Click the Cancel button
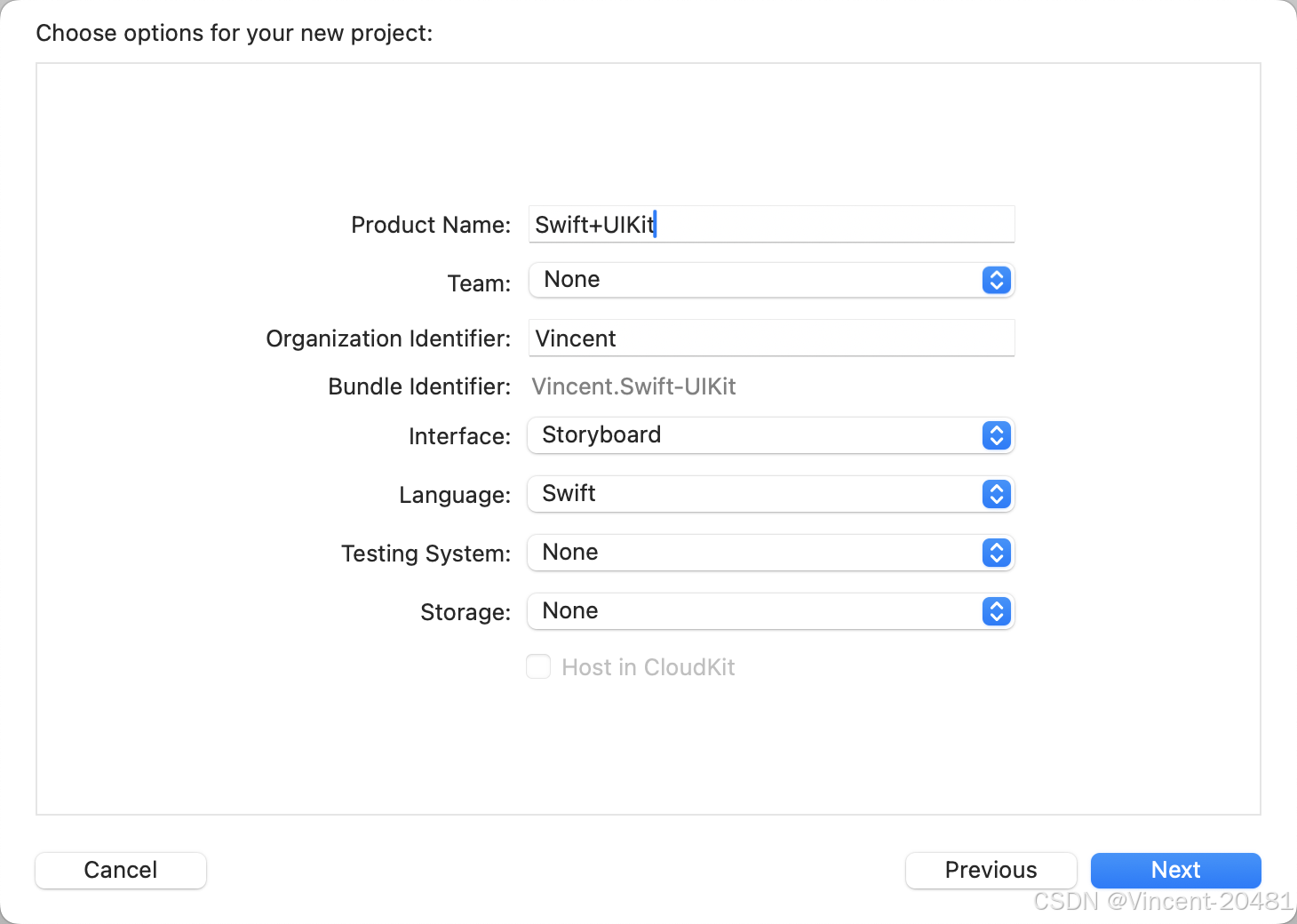The width and height of the screenshot is (1297, 924). click(x=121, y=870)
